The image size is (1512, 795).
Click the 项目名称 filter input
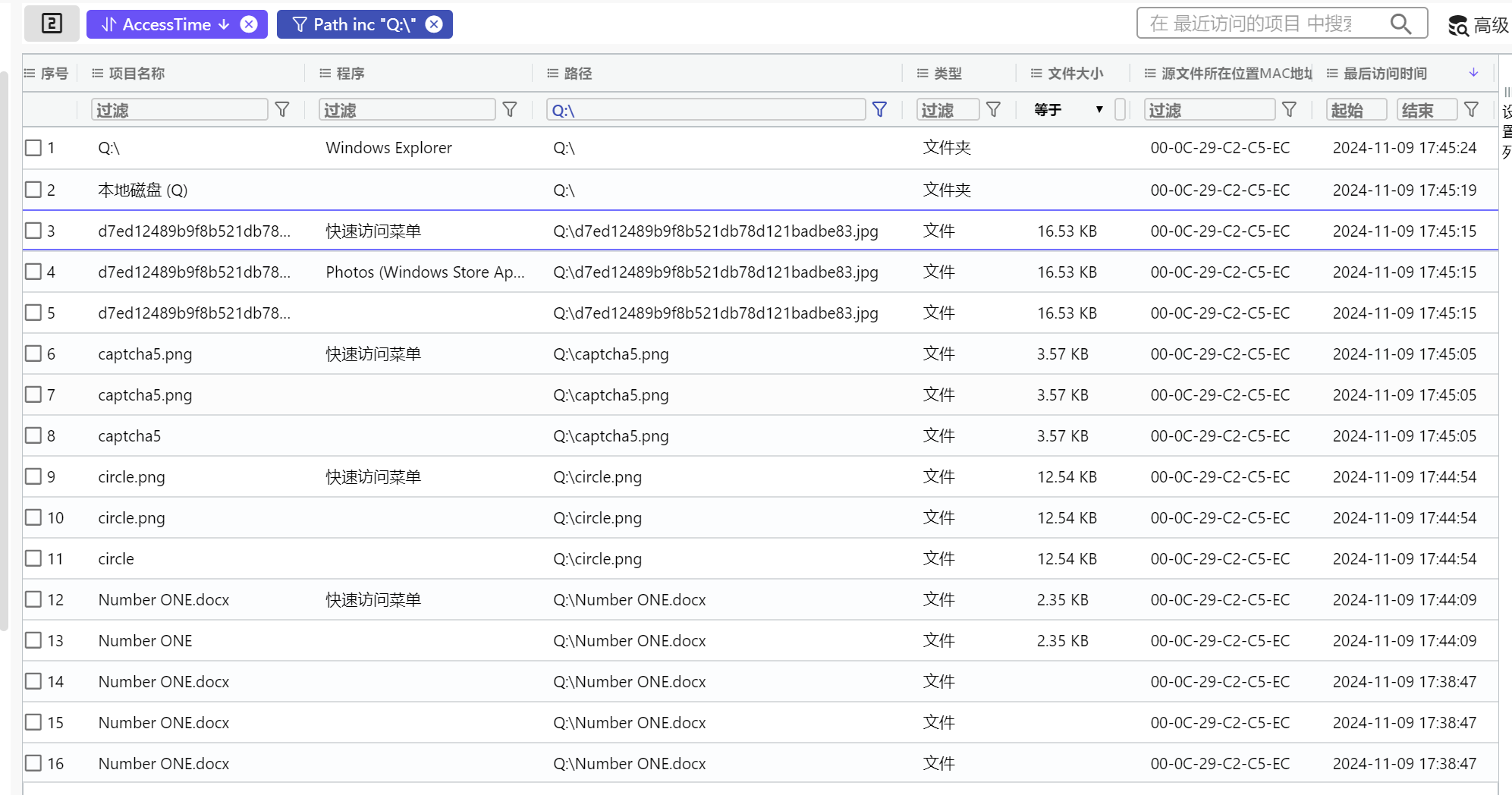click(x=180, y=110)
